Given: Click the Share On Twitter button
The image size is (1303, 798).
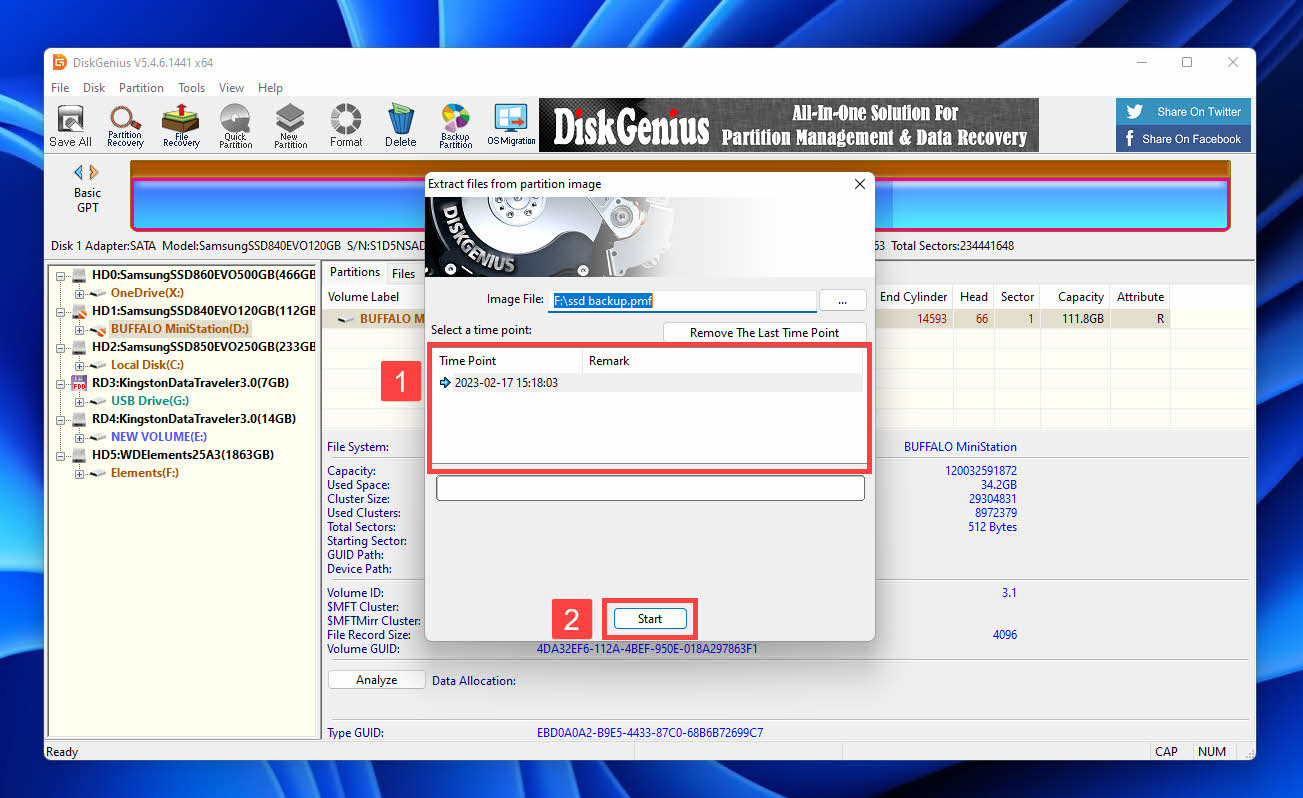Looking at the screenshot, I should tap(1183, 112).
